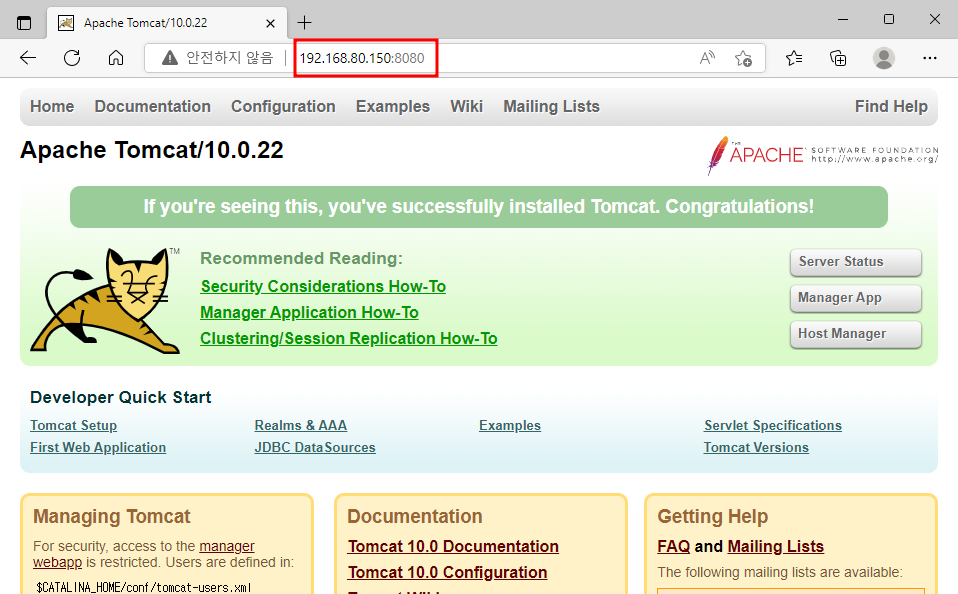Click the Host Manager button
The image size is (958, 594).
pos(855,334)
